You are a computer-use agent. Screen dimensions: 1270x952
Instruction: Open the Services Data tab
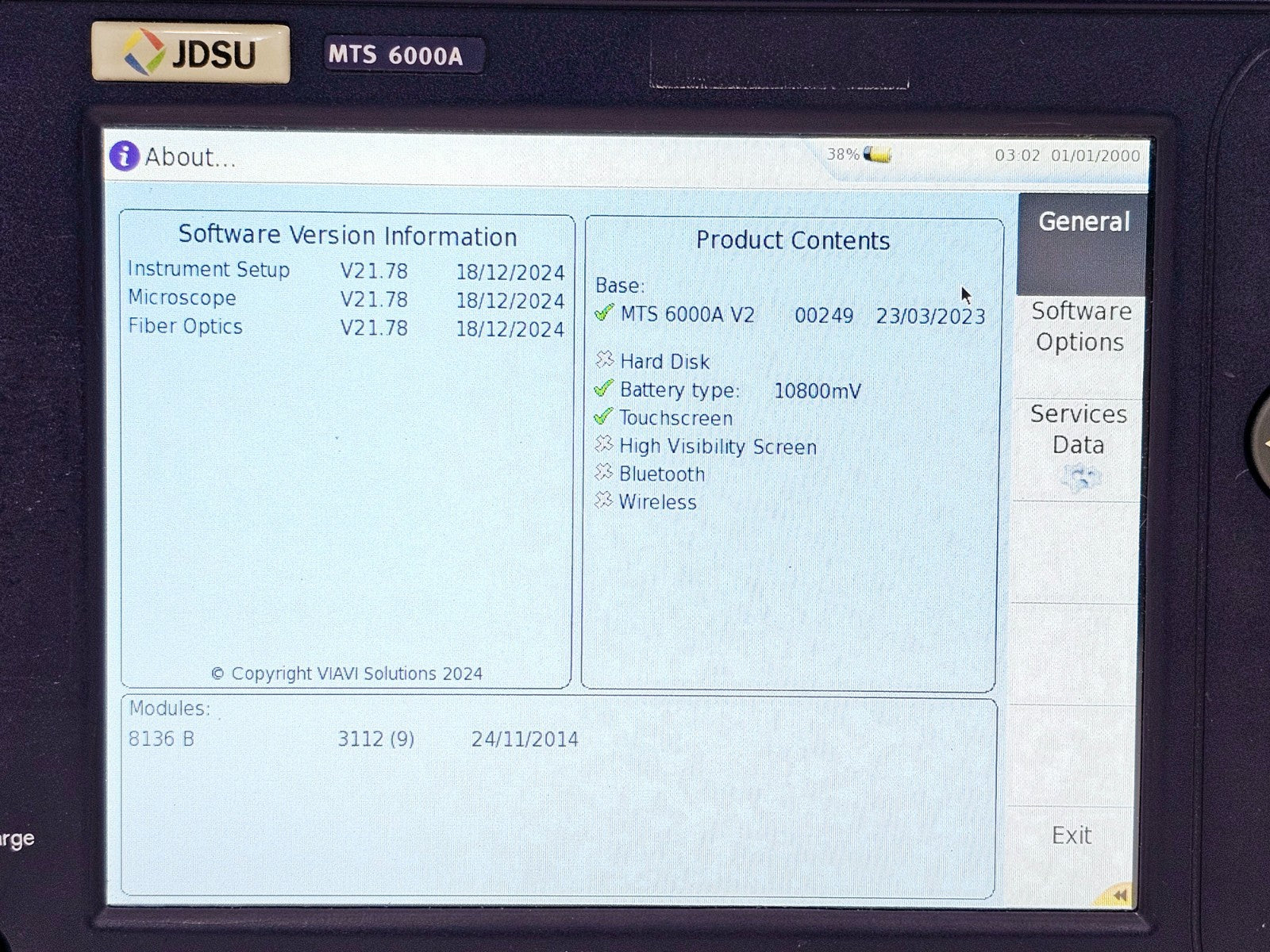tap(1078, 430)
